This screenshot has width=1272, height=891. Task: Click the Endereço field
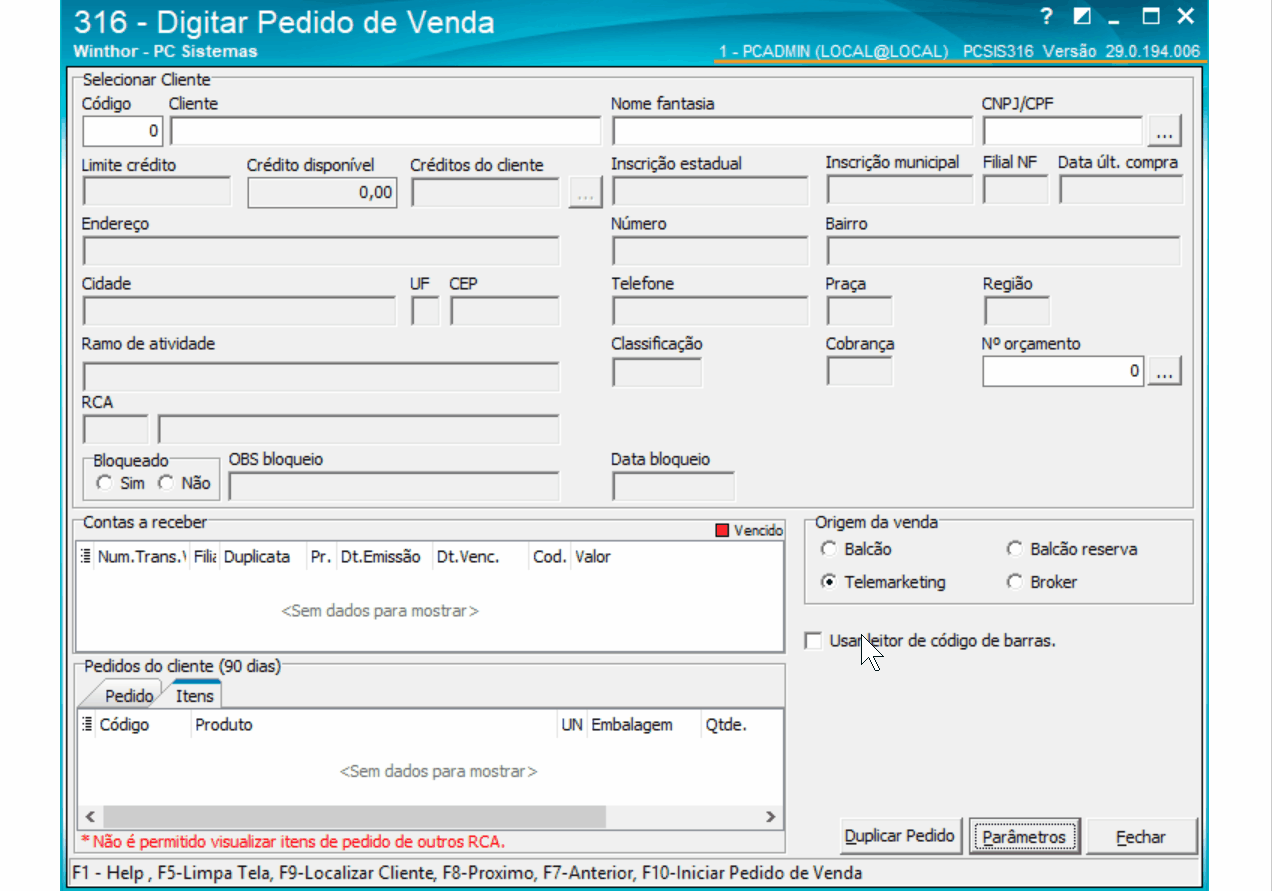[321, 251]
